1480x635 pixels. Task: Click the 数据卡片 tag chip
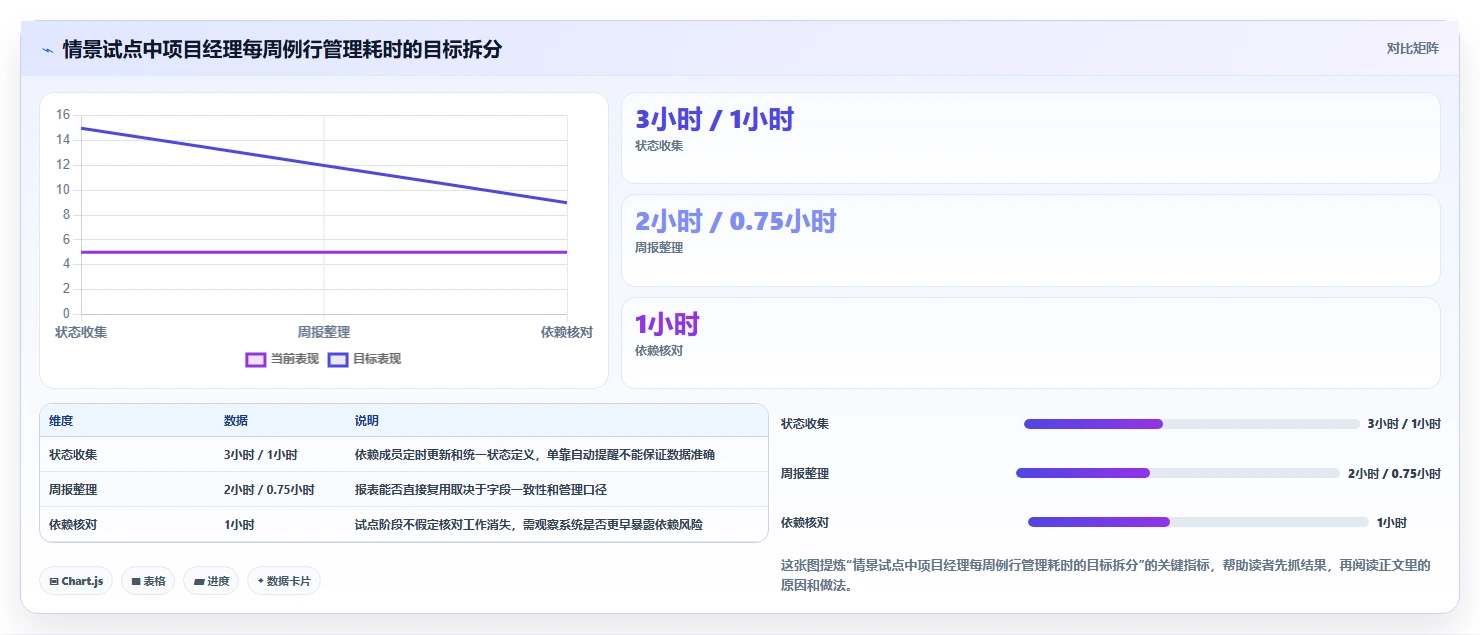[x=284, y=581]
